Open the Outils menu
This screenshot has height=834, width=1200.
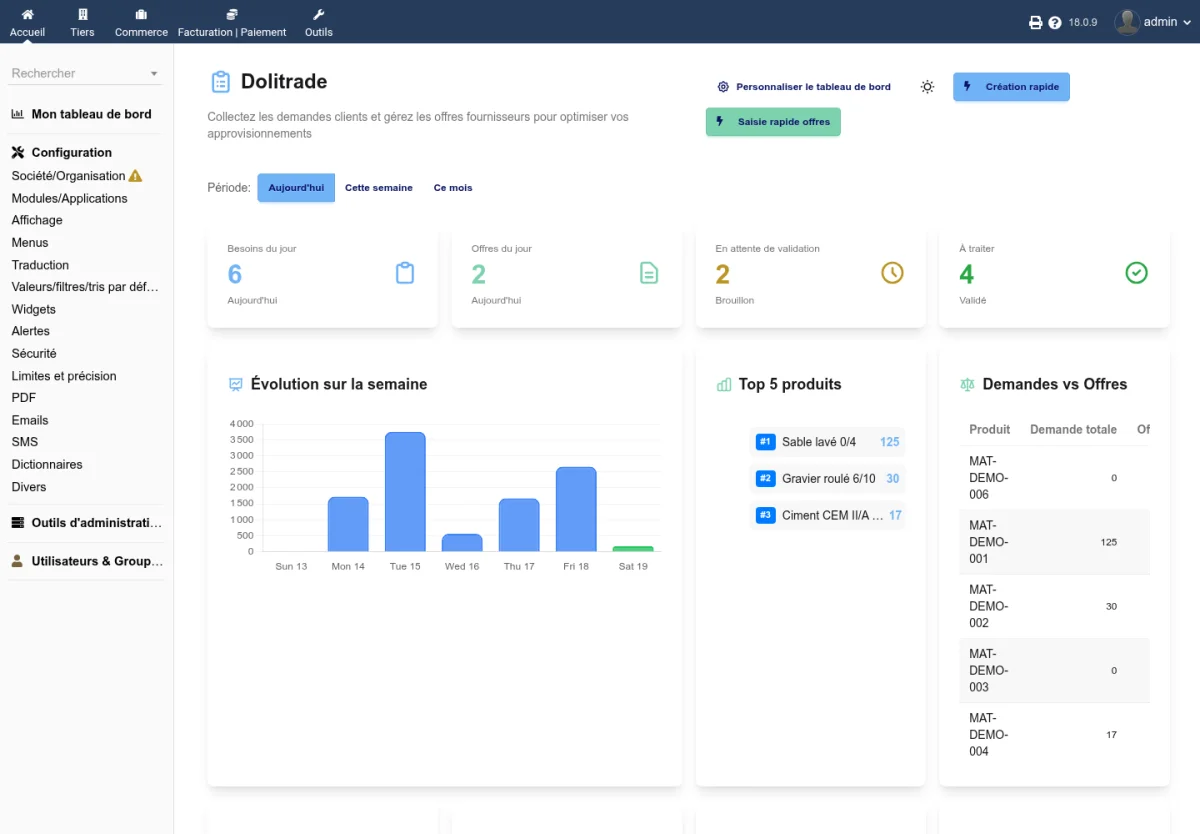click(x=319, y=22)
